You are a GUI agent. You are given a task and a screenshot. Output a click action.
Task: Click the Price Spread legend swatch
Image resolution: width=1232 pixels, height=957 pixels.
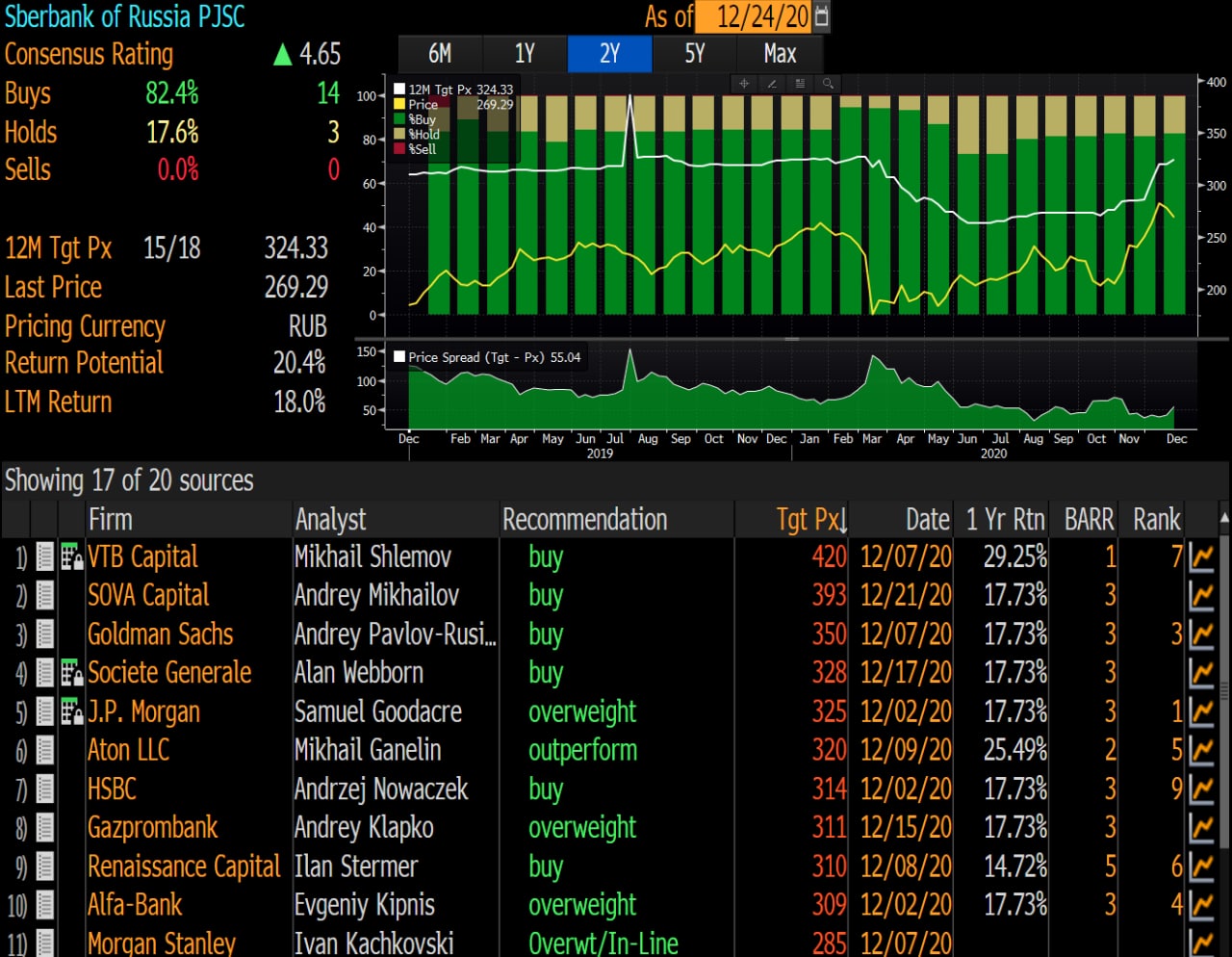point(399,357)
